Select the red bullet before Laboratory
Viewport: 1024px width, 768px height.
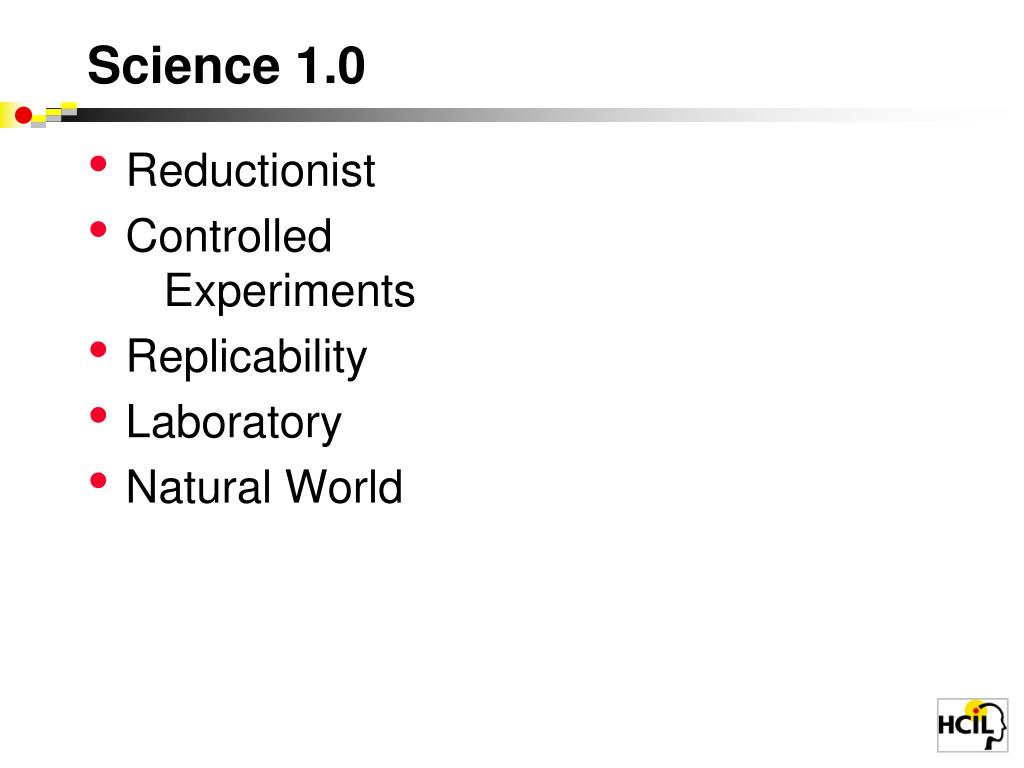(x=99, y=415)
